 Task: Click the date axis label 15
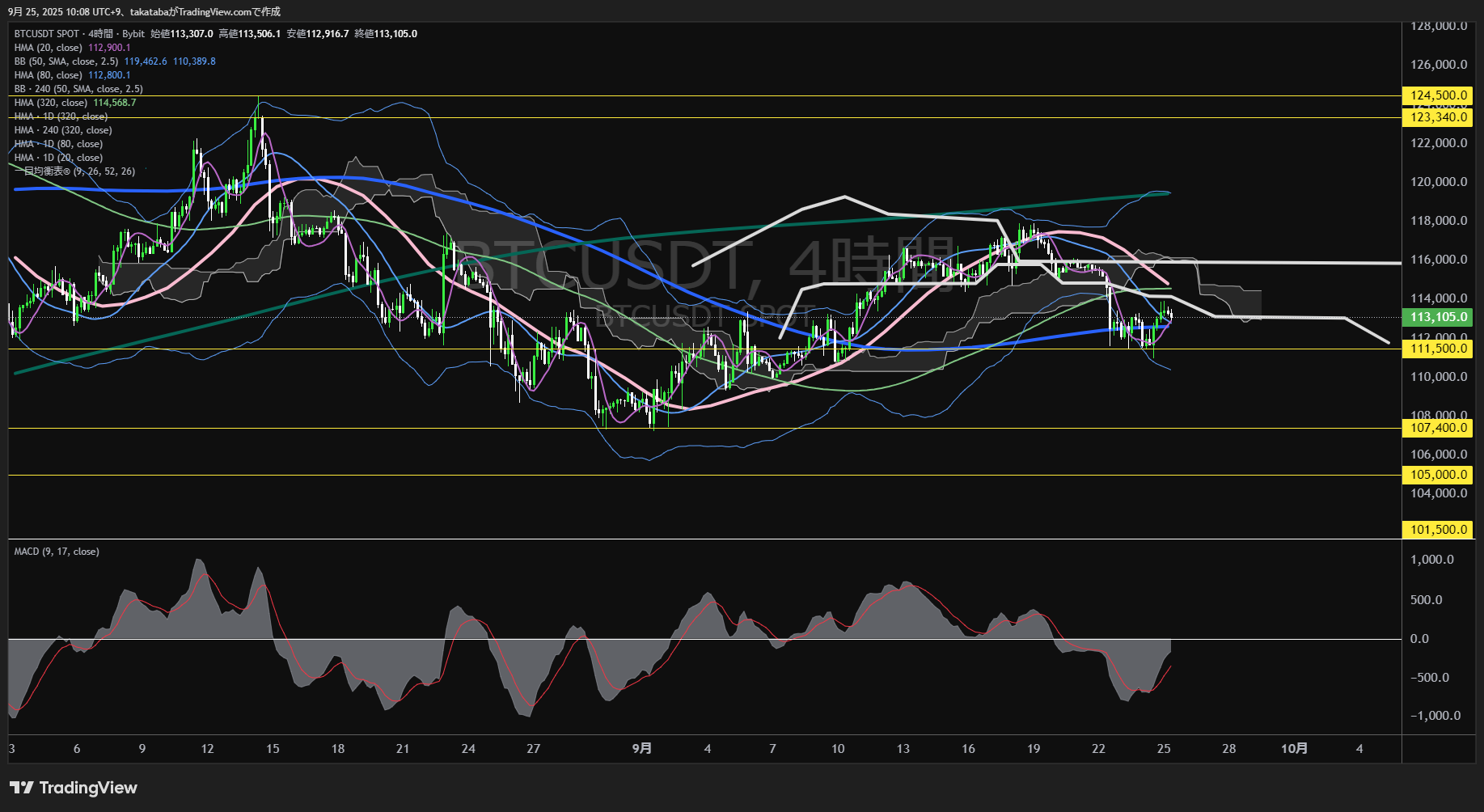coord(273,749)
